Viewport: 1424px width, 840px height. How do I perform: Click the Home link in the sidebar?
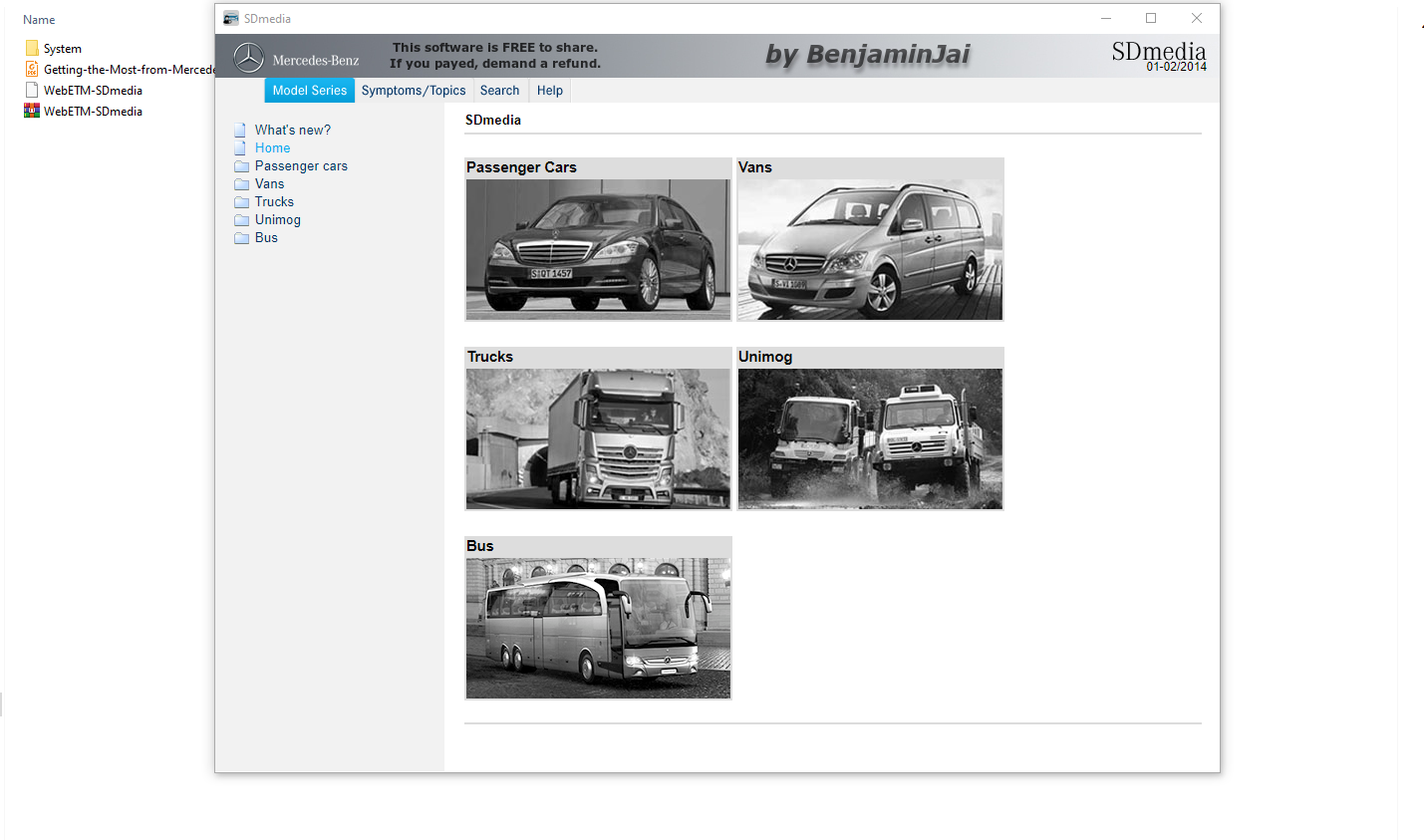(x=272, y=147)
